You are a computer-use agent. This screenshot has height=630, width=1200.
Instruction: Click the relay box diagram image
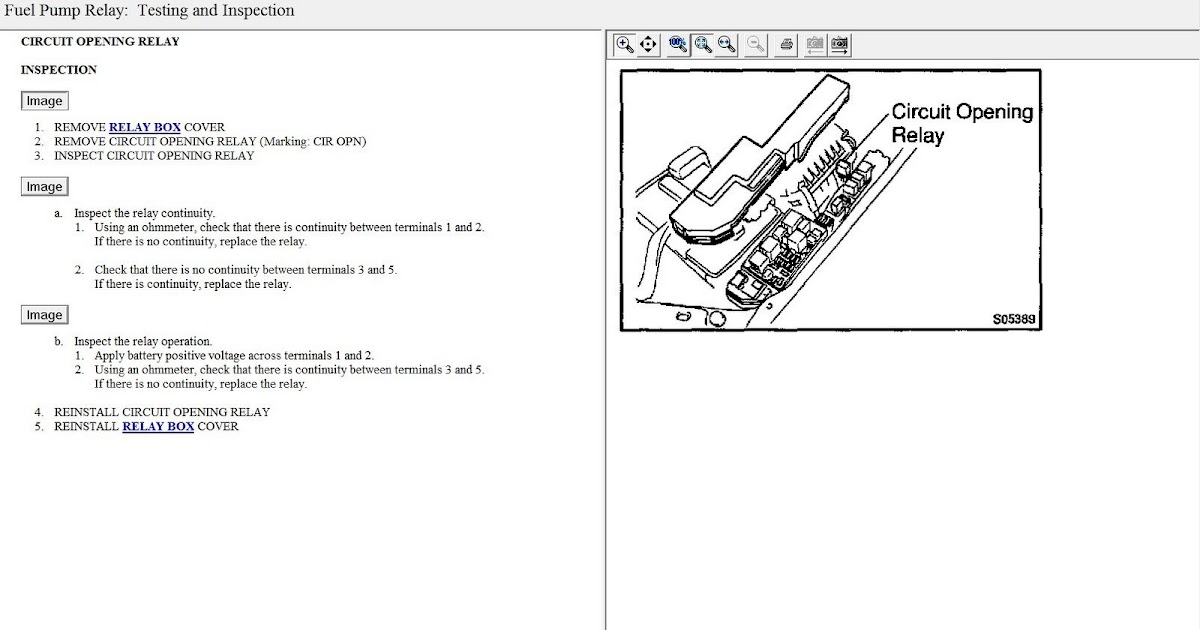click(830, 200)
